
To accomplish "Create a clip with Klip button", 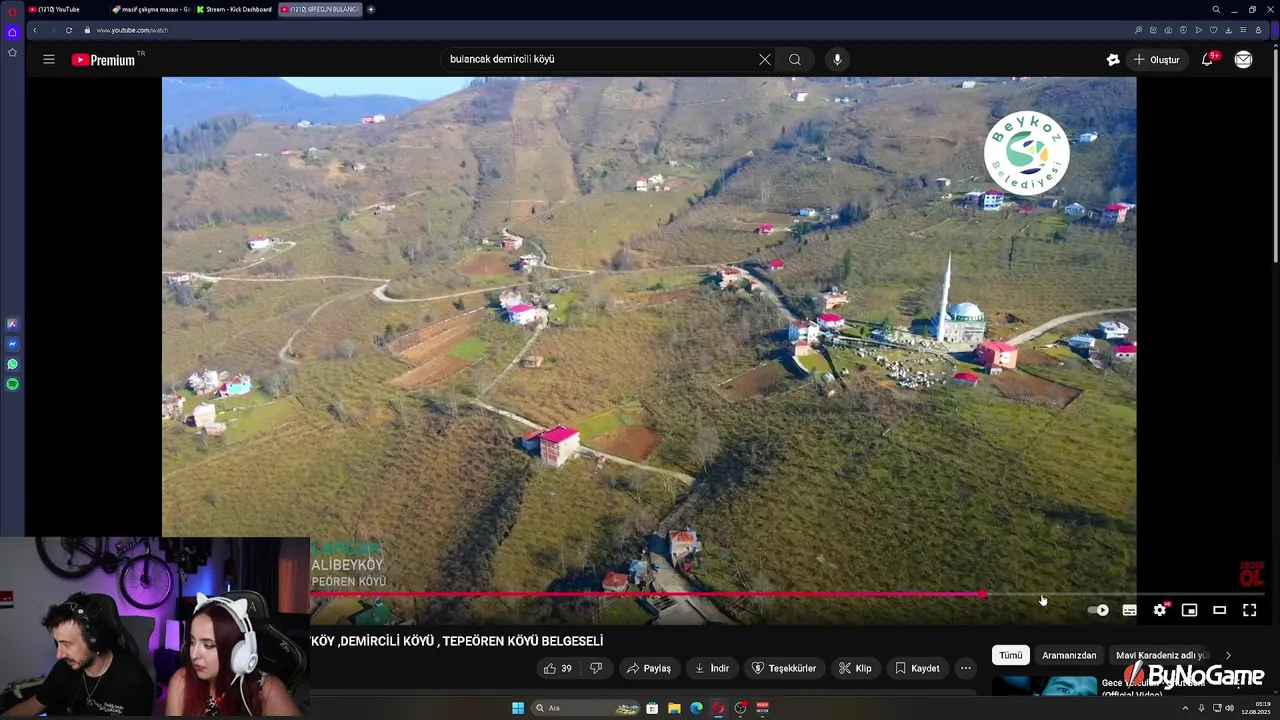I will coord(855,668).
